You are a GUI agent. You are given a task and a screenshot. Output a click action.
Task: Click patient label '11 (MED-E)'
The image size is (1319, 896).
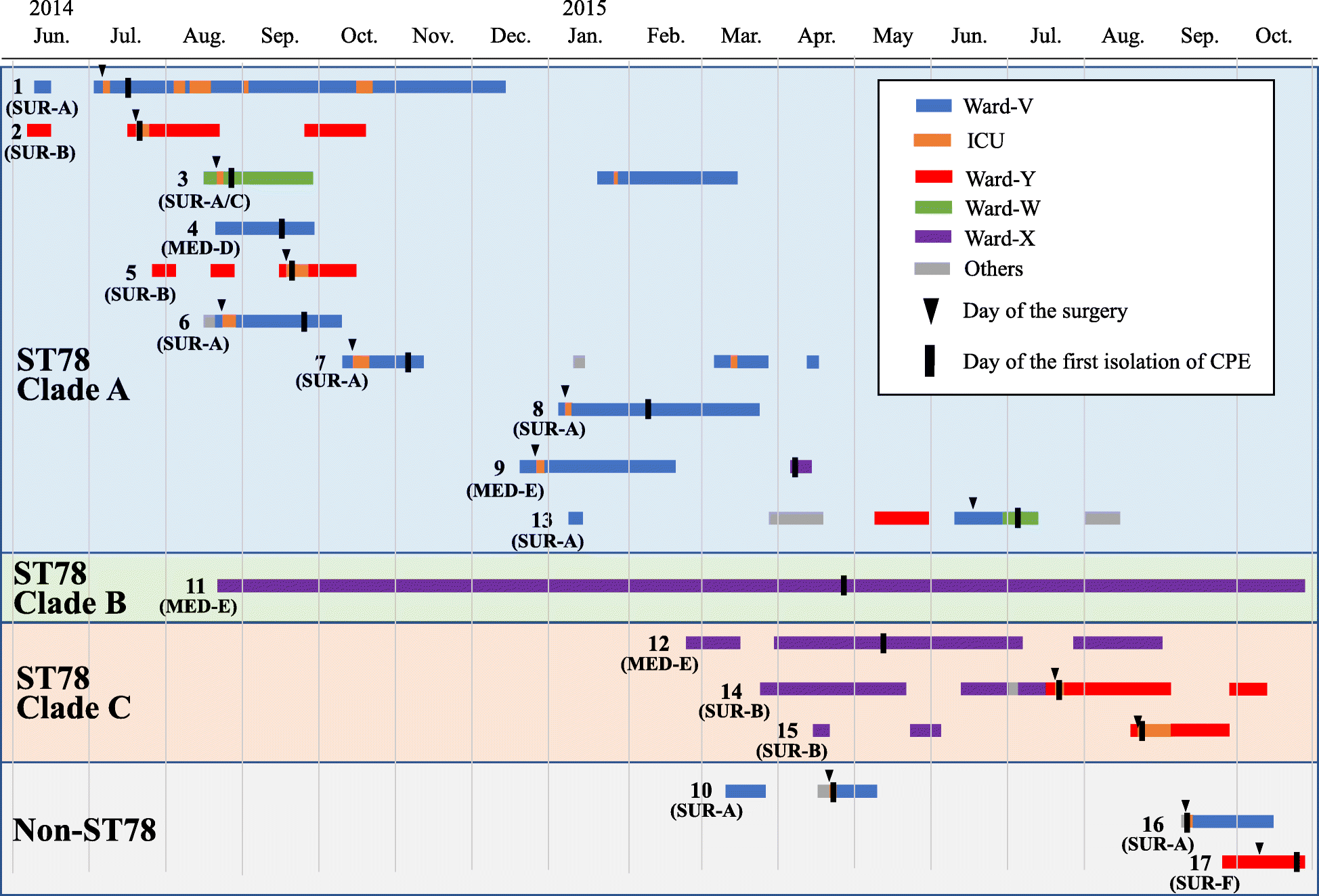[198, 596]
